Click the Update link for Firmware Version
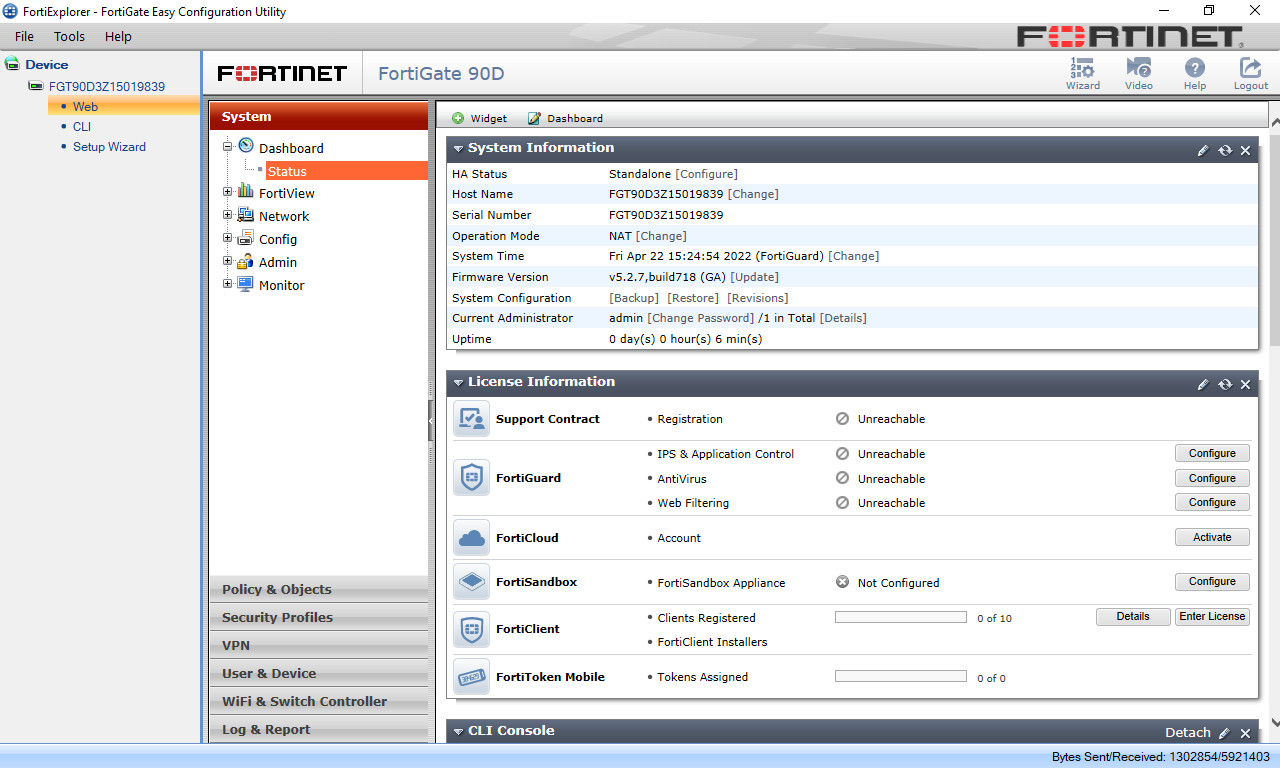This screenshot has height=768, width=1280. pyautogui.click(x=754, y=277)
